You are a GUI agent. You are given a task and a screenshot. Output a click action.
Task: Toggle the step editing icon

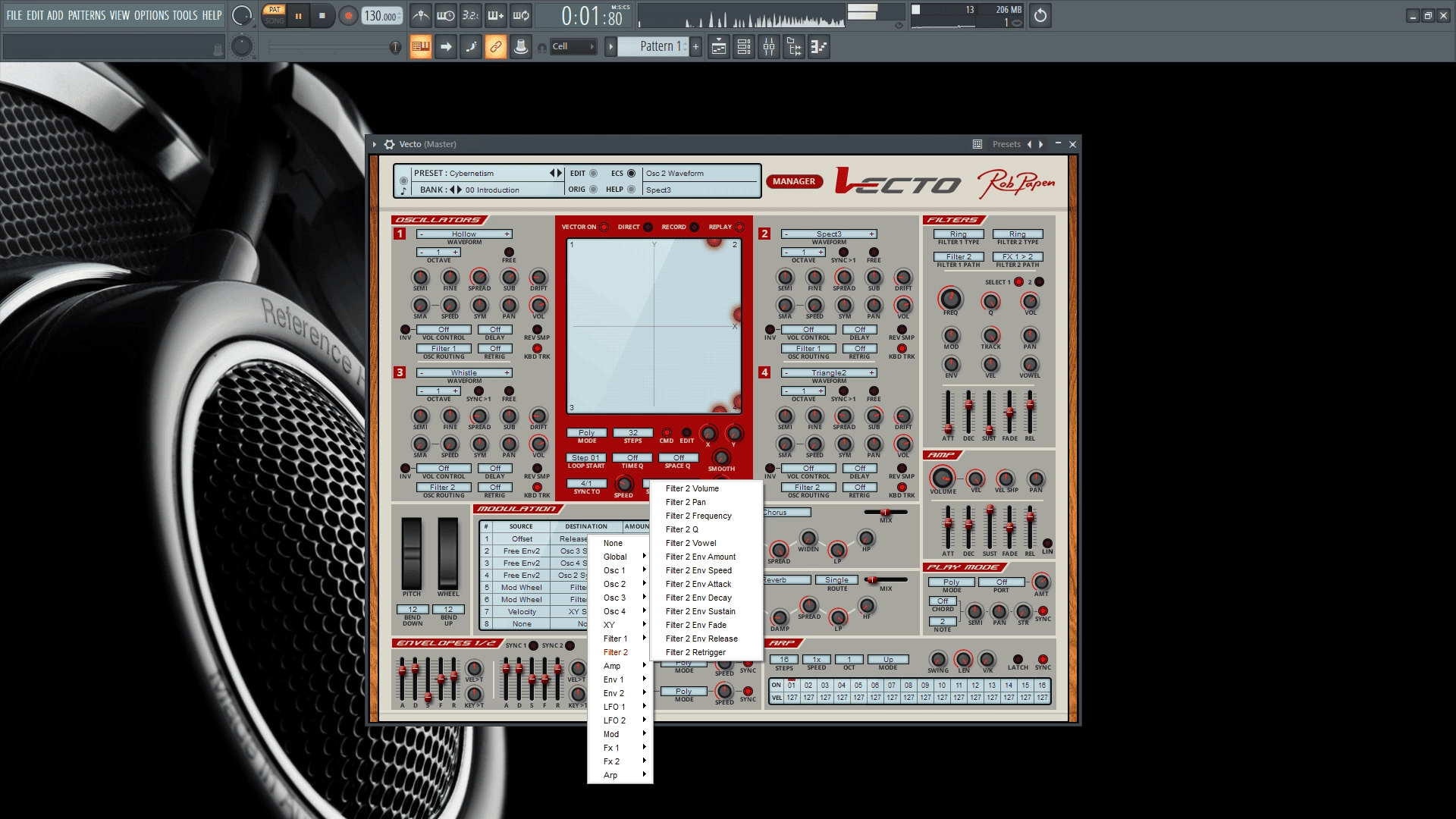pyautogui.click(x=471, y=46)
